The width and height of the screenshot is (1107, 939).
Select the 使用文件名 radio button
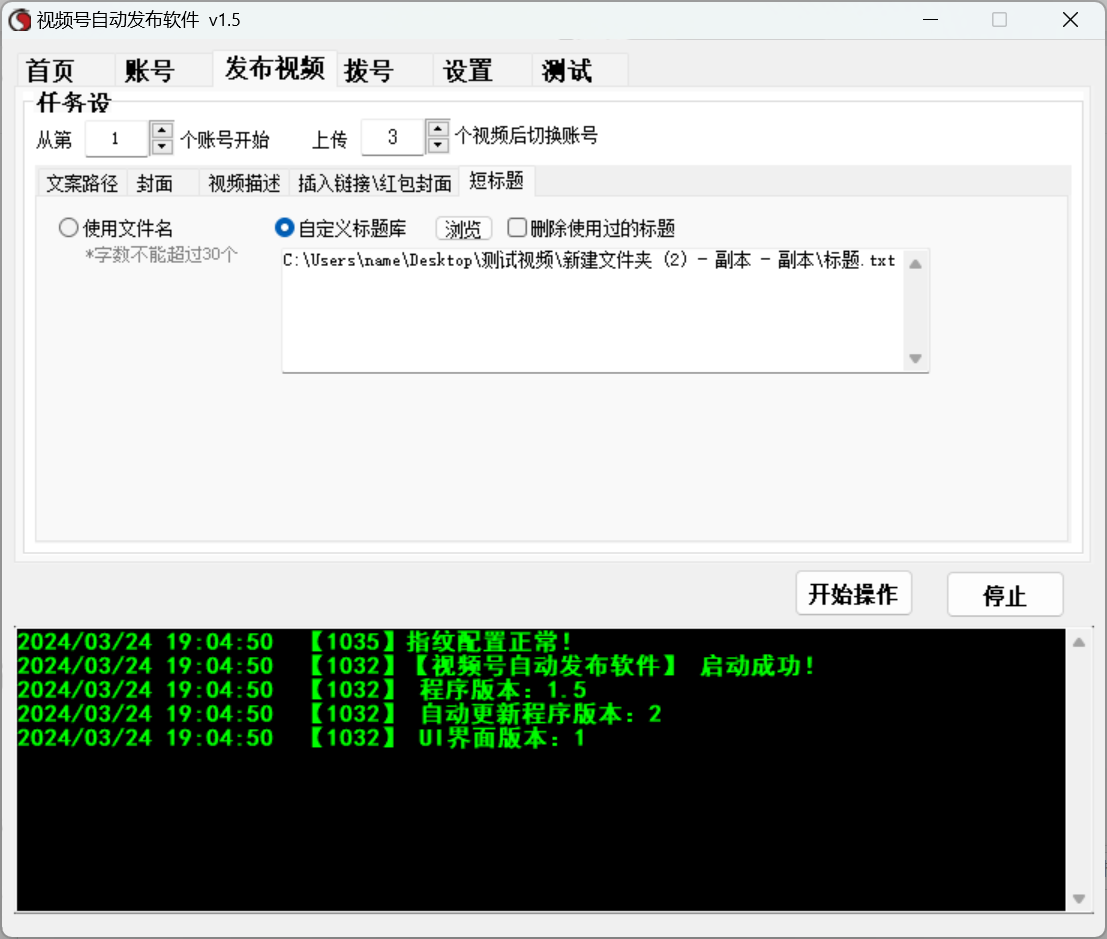coord(116,228)
